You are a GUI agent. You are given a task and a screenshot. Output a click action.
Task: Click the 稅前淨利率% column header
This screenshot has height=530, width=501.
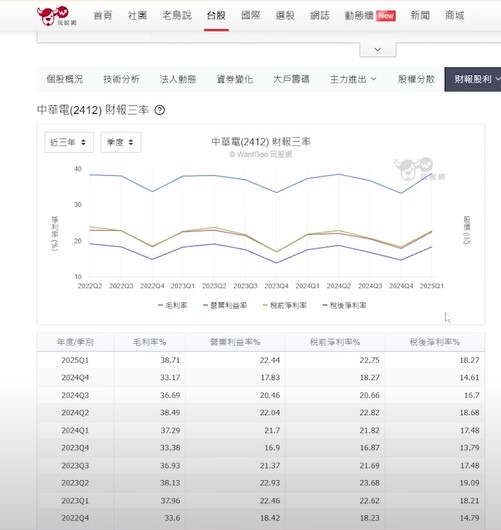[335, 342]
